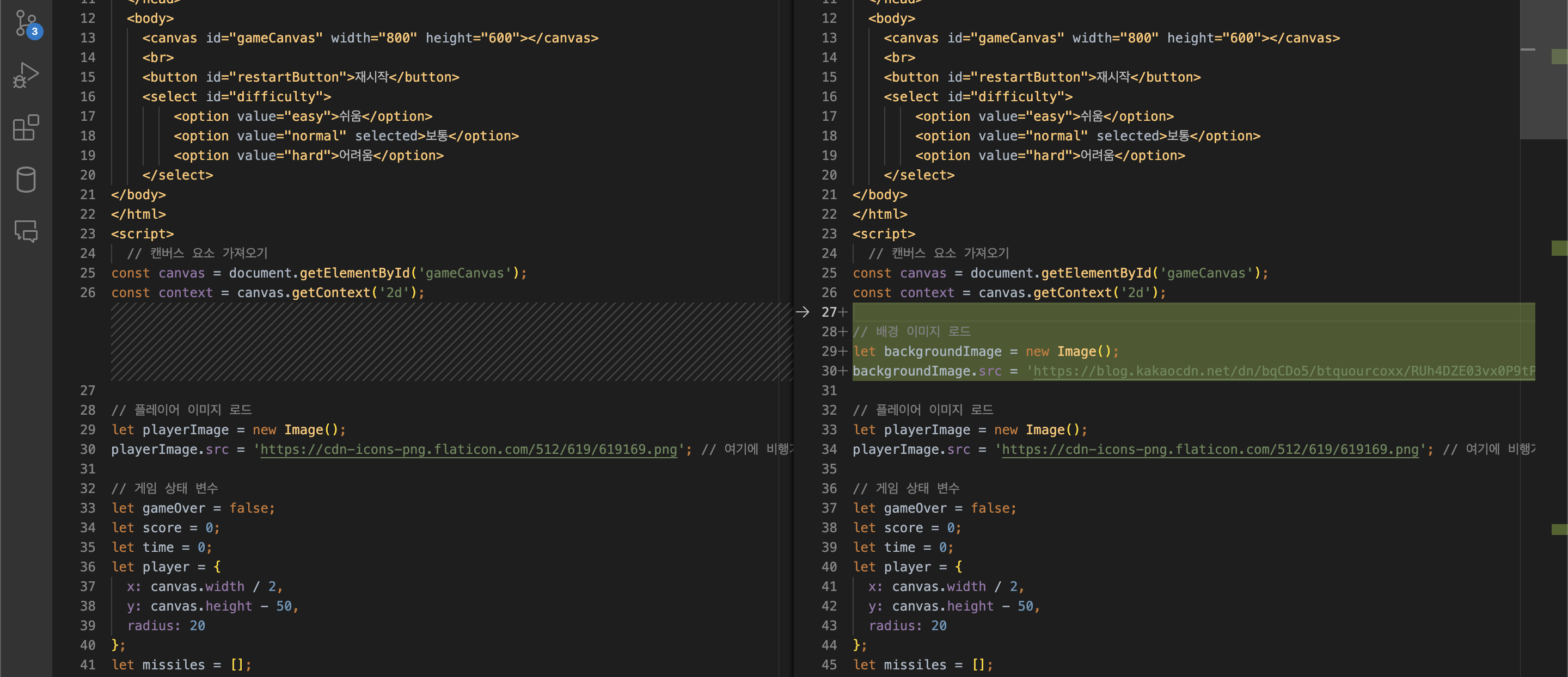Image resolution: width=1568 pixels, height=677 pixels.
Task: Open the chat bubbles view in activity bar
Action: (26, 231)
